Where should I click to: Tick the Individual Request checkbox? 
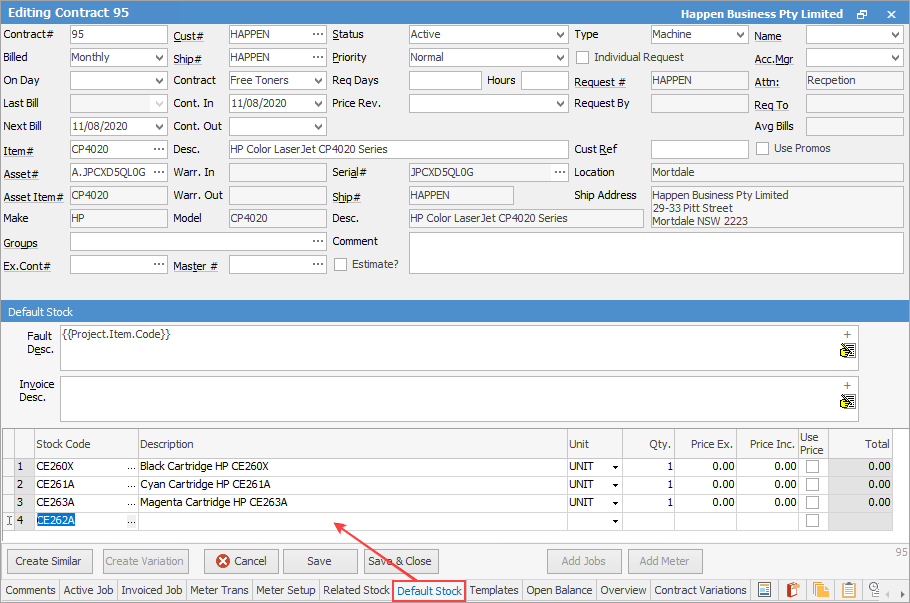pyautogui.click(x=584, y=57)
